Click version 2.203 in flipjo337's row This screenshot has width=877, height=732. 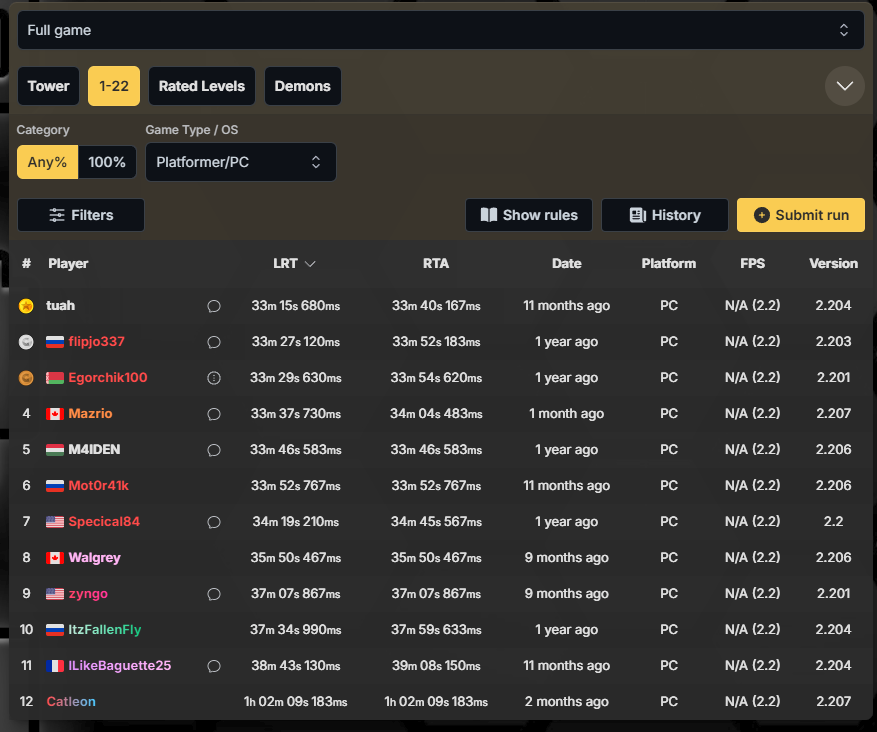pyautogui.click(x=833, y=342)
